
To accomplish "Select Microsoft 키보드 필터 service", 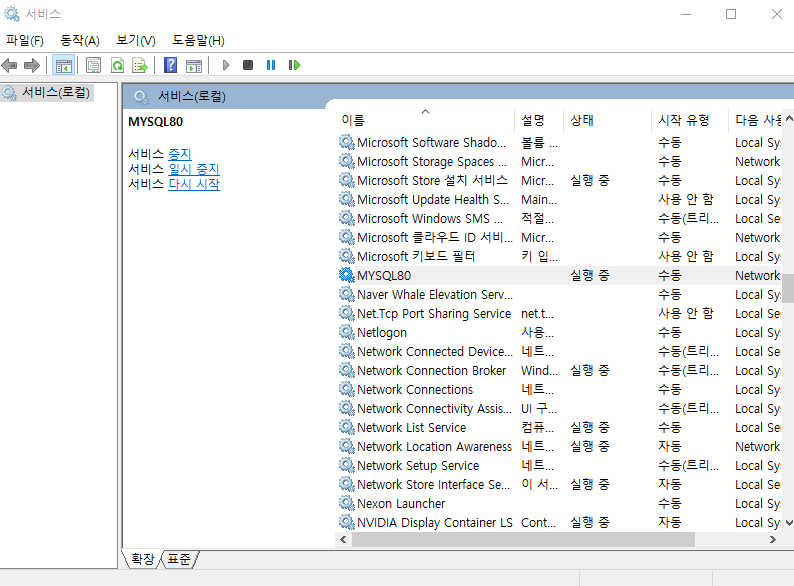I will pos(560,257).
